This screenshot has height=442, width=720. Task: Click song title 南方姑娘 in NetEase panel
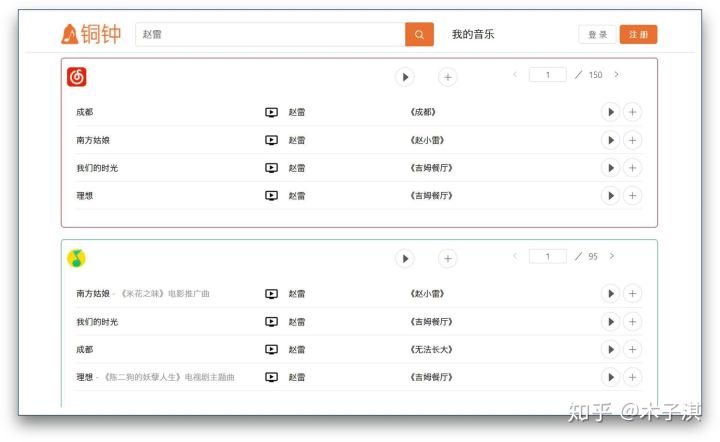(x=93, y=140)
